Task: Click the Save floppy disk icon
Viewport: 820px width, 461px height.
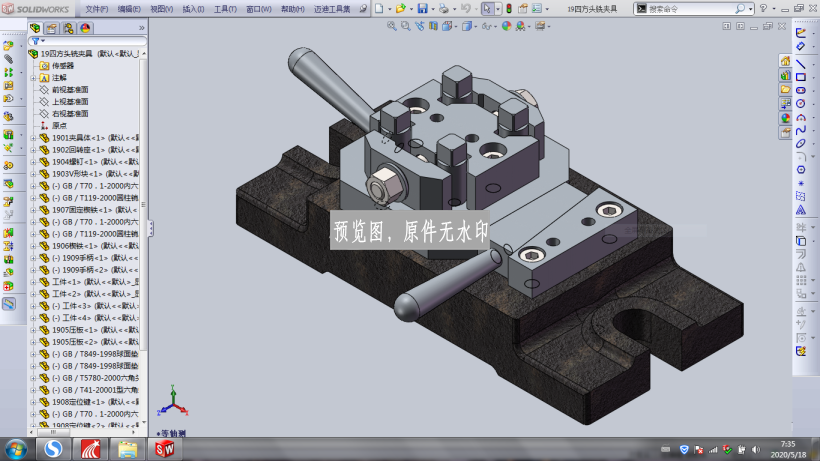Action: pyautogui.click(x=422, y=8)
